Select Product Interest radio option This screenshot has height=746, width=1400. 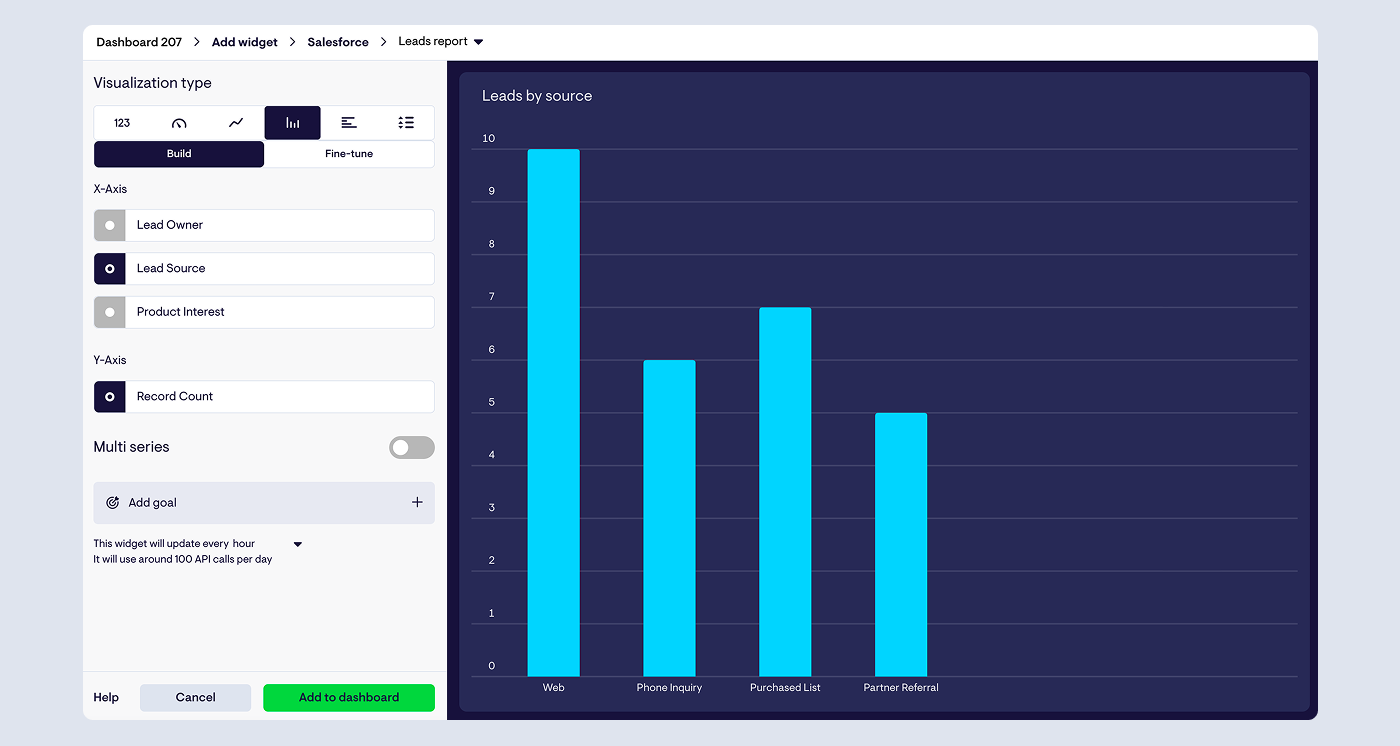point(110,312)
